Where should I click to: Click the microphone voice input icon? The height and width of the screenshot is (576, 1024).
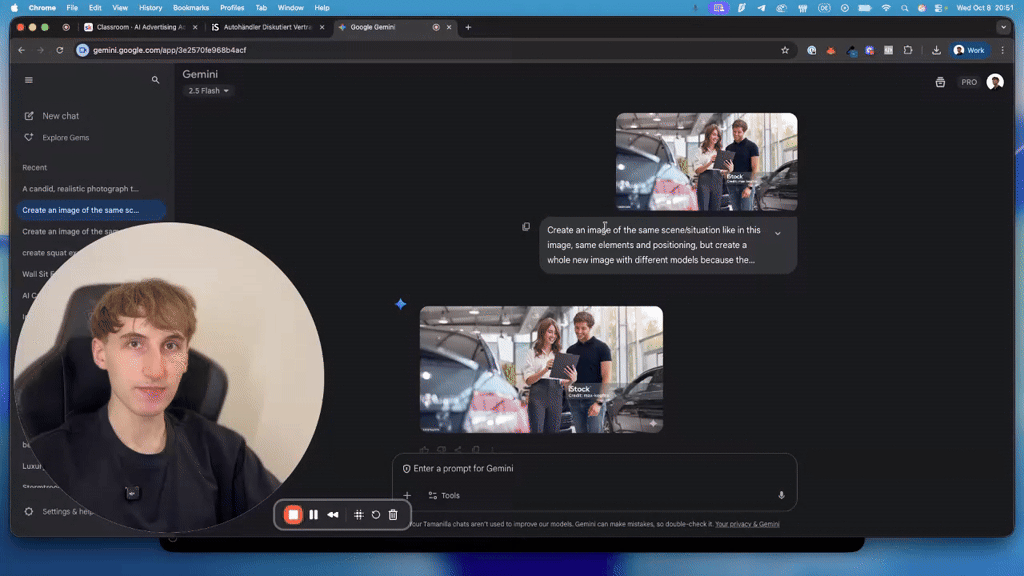781,496
